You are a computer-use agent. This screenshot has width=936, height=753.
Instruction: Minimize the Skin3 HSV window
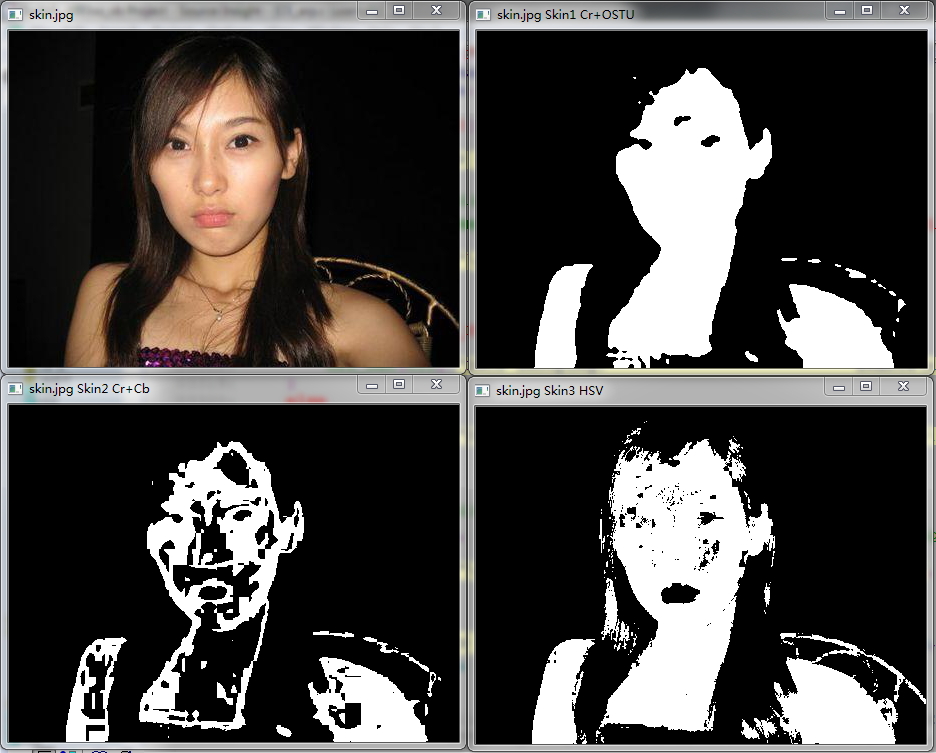tap(838, 387)
